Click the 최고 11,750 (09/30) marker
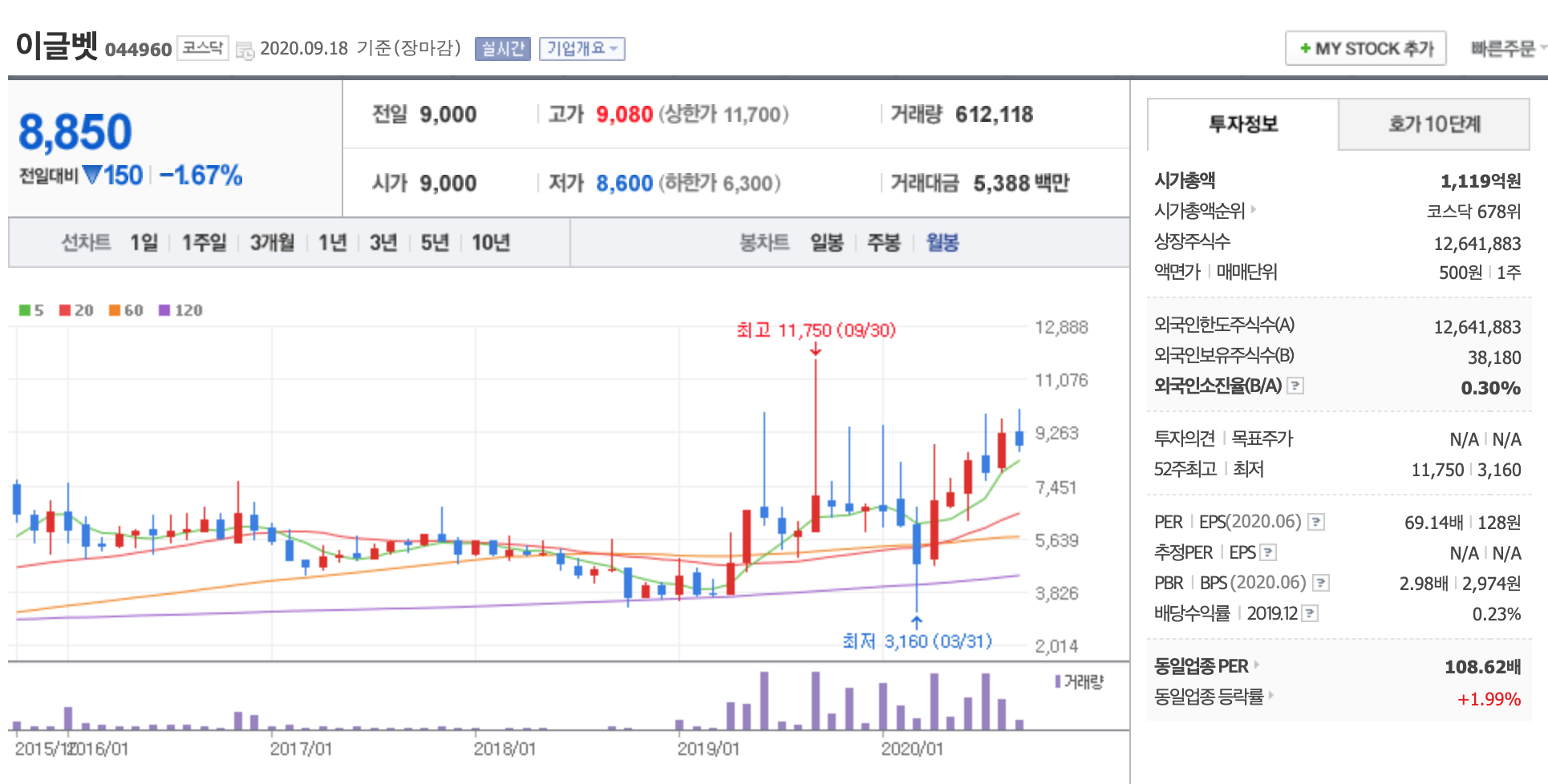Image resolution: width=1548 pixels, height=784 pixels. point(816,329)
